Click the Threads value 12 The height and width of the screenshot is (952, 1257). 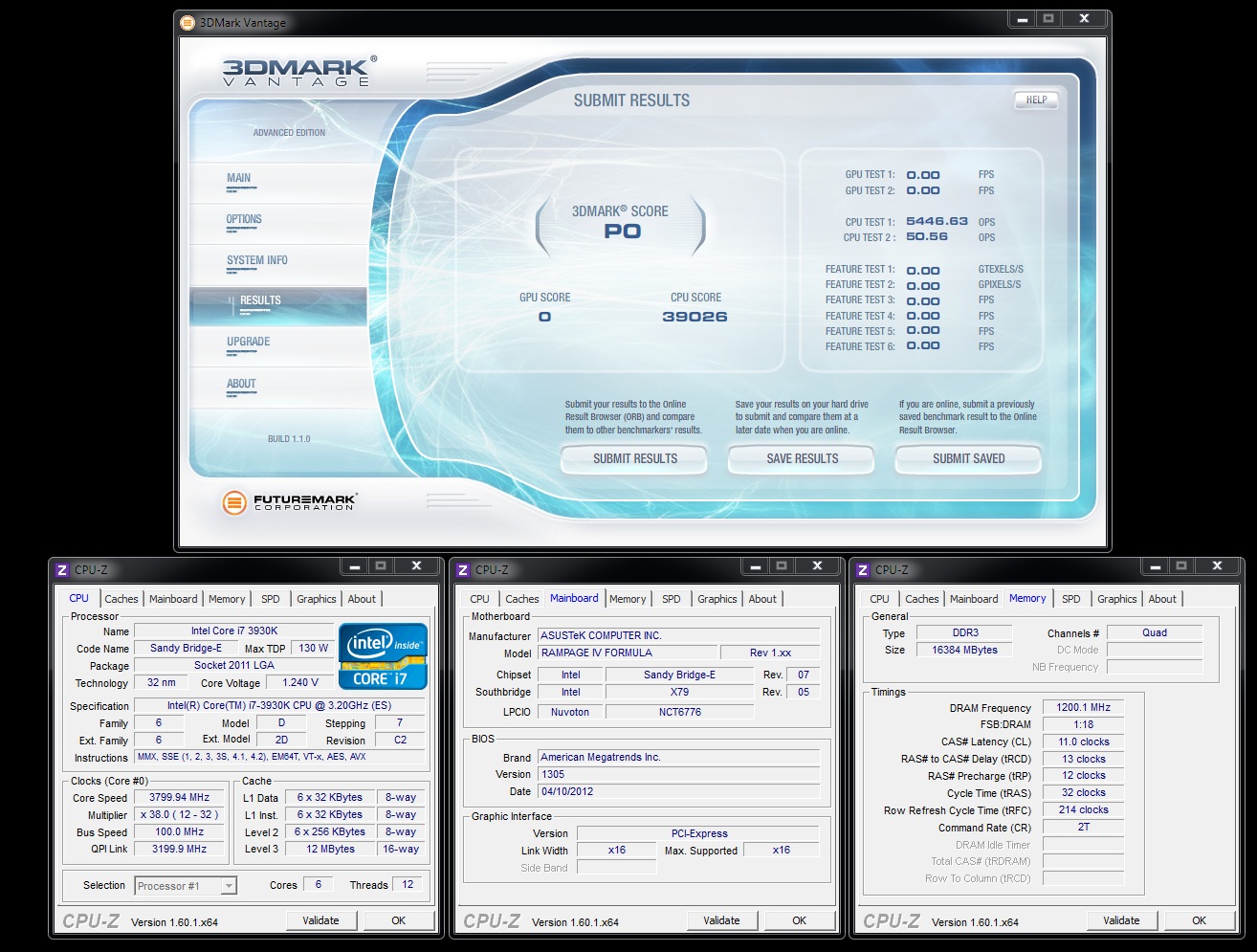[408, 884]
